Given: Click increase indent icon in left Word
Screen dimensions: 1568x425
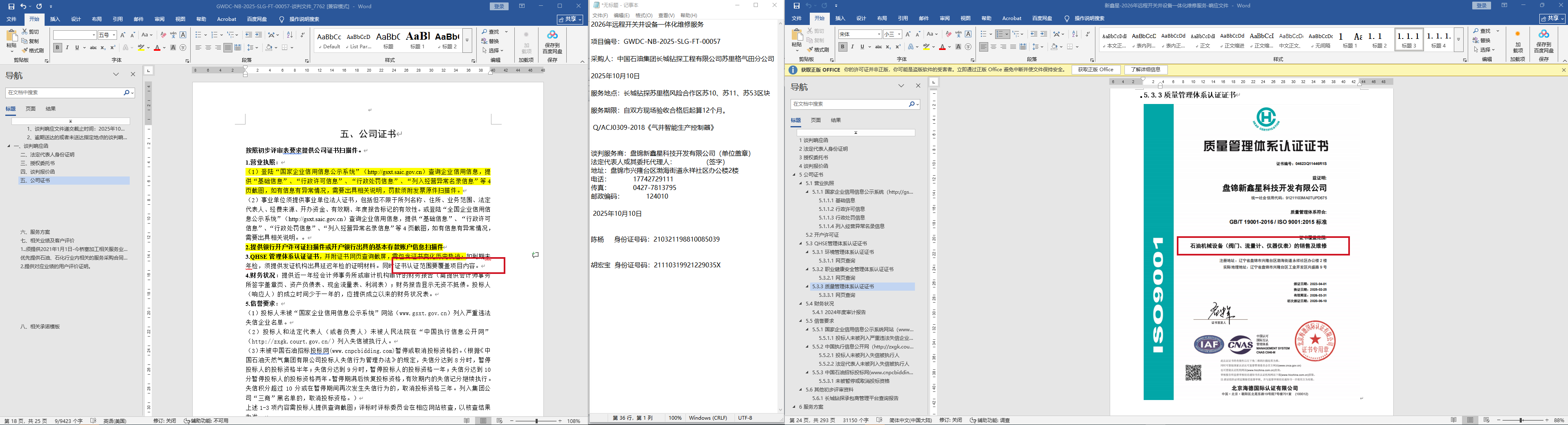Looking at the screenshot, I should 259,35.
